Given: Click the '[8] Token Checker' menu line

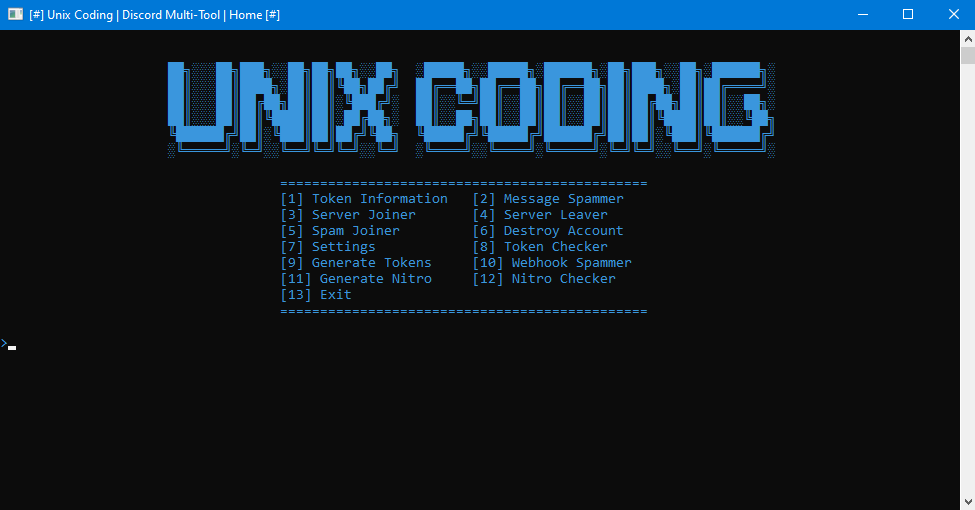Looking at the screenshot, I should pyautogui.click(x=540, y=248).
